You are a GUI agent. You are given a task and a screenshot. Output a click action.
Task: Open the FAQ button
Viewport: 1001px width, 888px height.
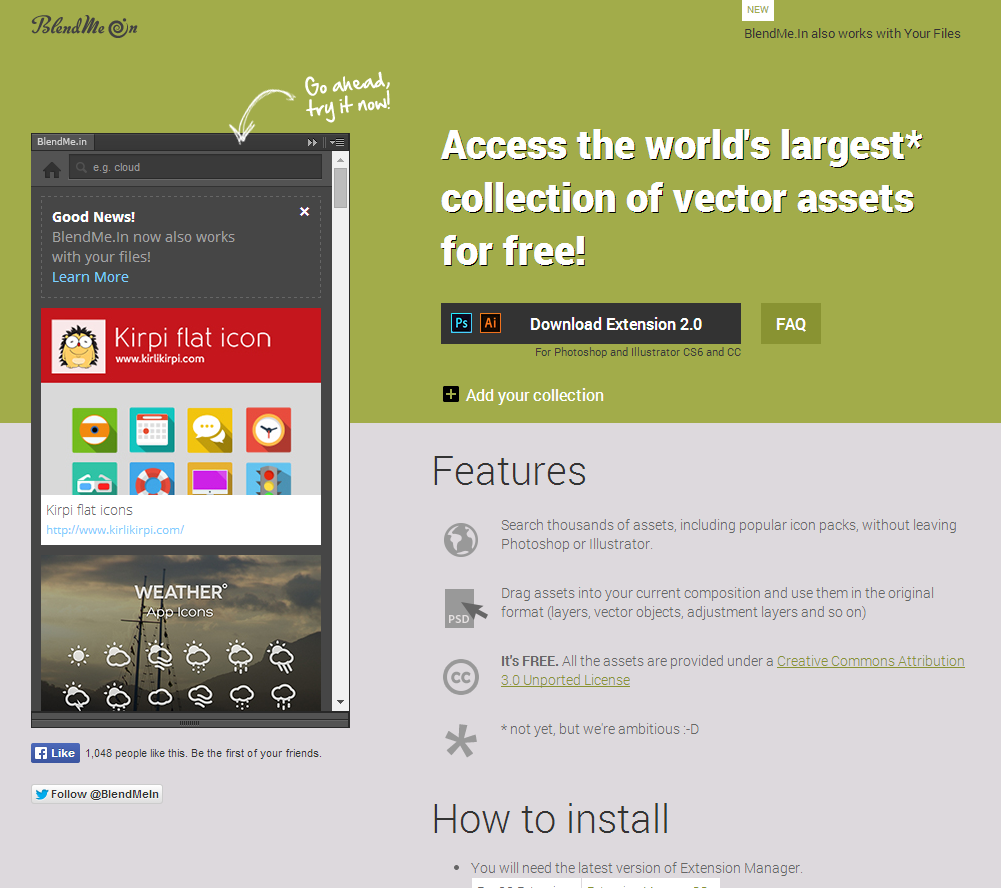pyautogui.click(x=790, y=324)
